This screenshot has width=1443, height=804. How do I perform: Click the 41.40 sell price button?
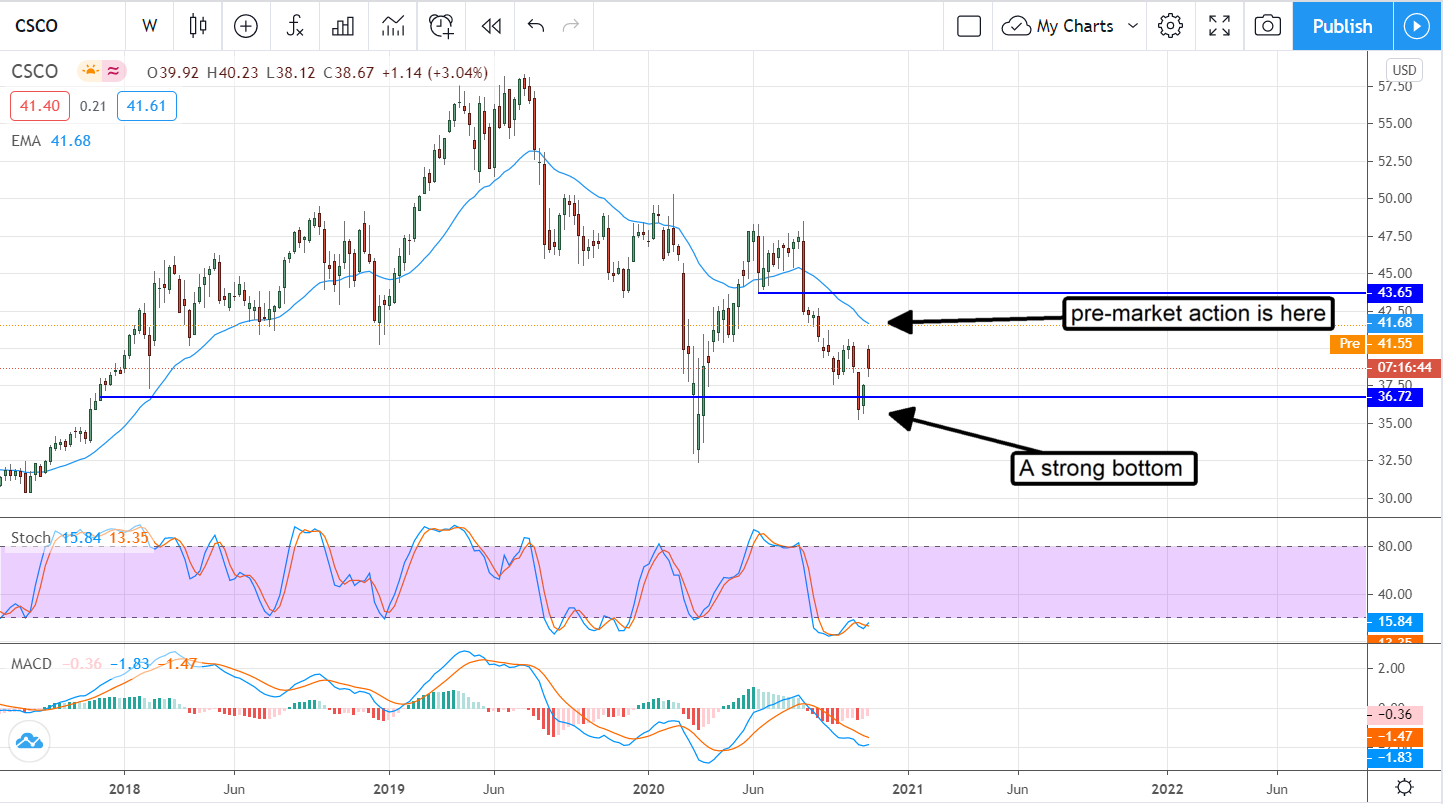40,106
